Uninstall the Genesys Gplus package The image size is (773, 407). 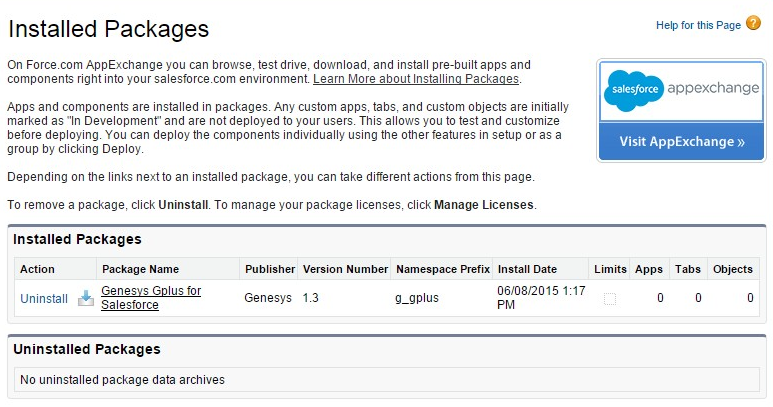pyautogui.click(x=44, y=299)
